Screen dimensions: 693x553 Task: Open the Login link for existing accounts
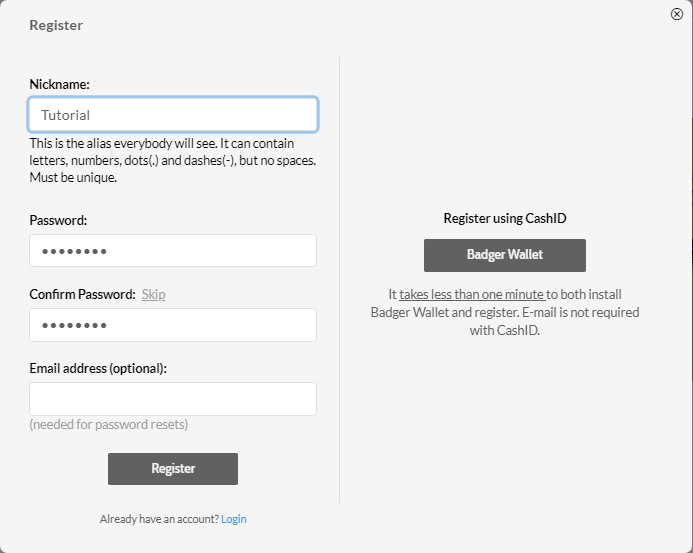click(x=234, y=519)
